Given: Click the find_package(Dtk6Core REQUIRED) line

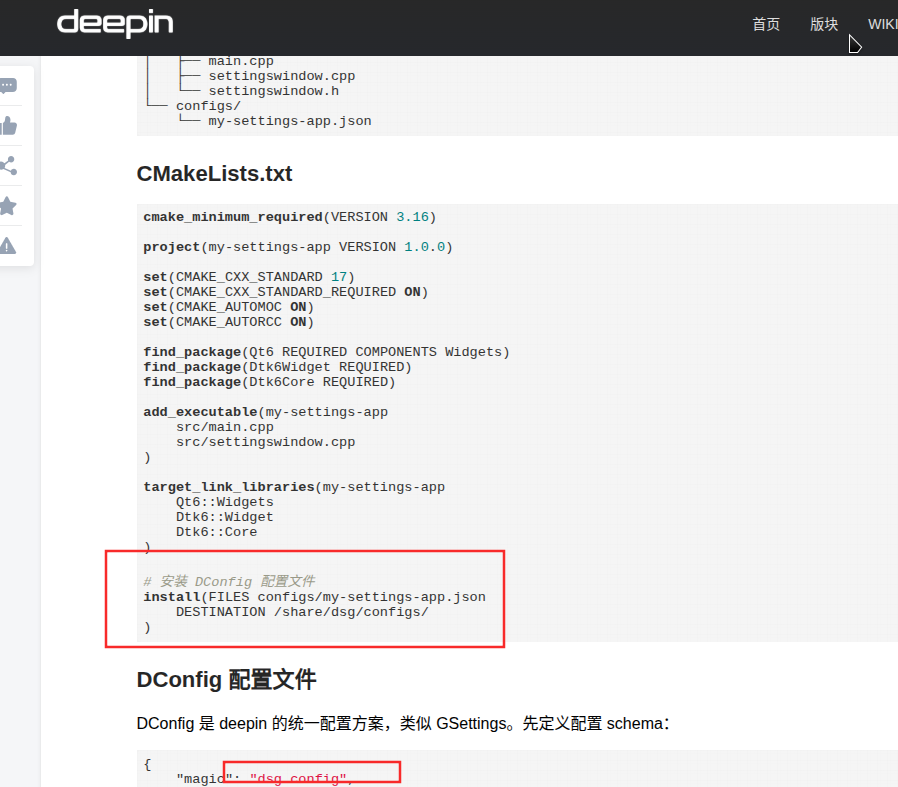Looking at the screenshot, I should (x=269, y=382).
